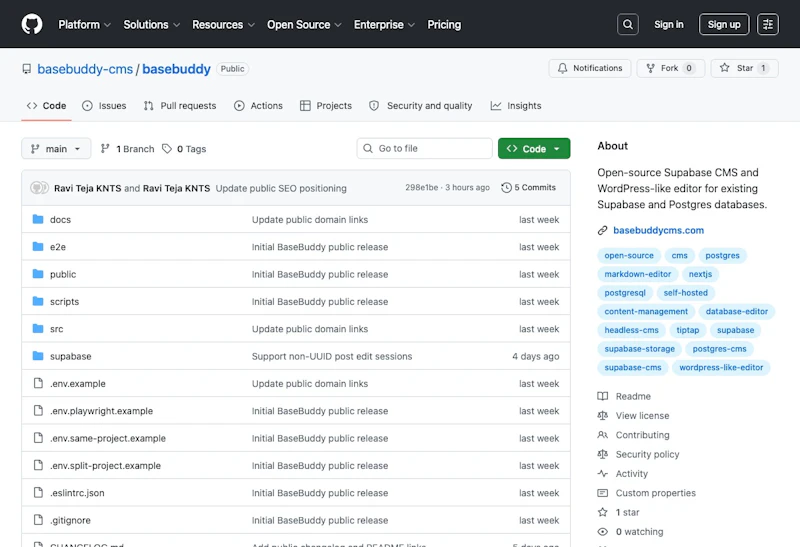
Task: Click the tiptap topic tag
Action: pyautogui.click(x=687, y=330)
